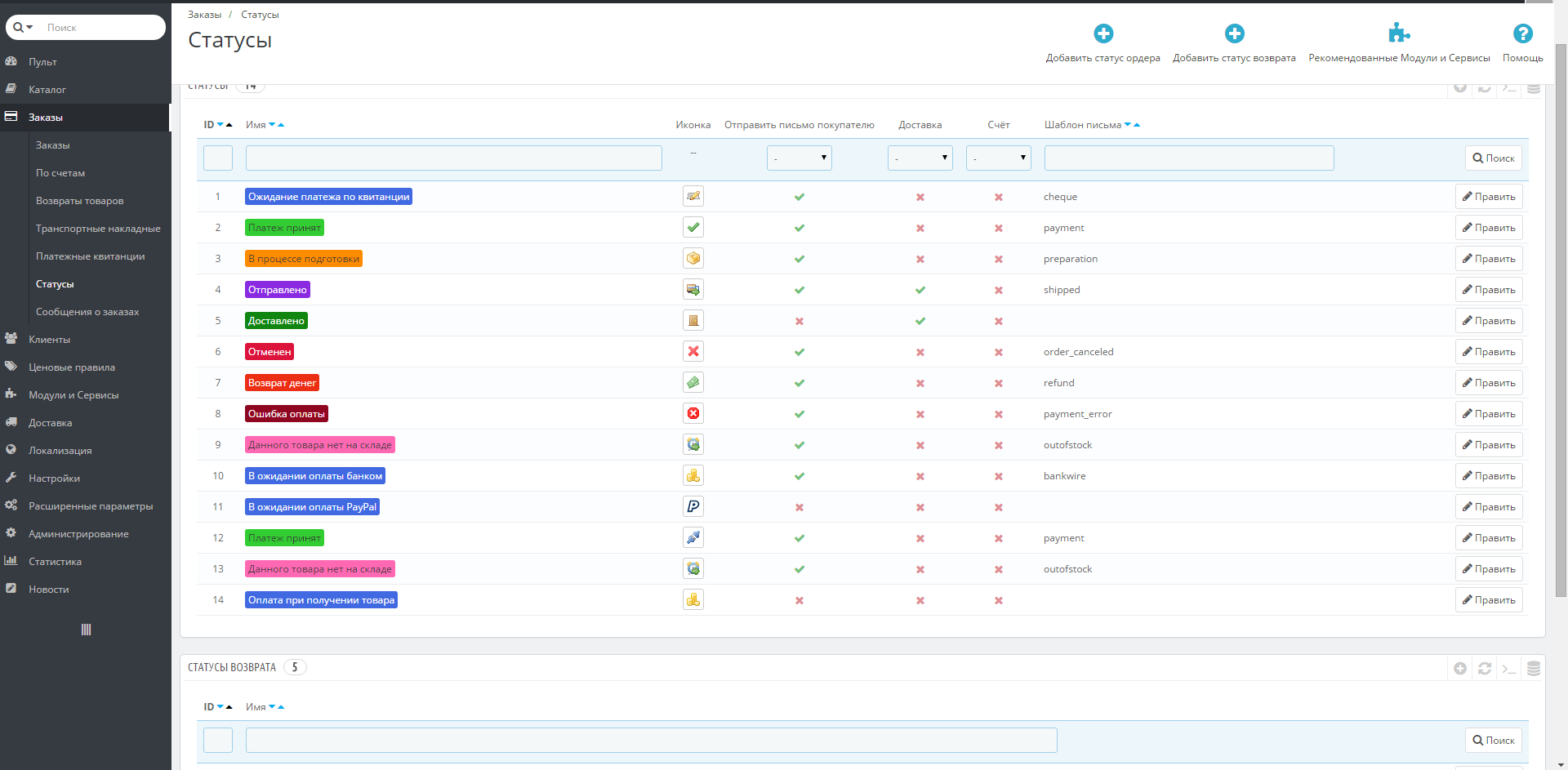Image resolution: width=1568 pixels, height=770 pixels.
Task: Open the Счёт filter dropdown
Action: point(998,158)
